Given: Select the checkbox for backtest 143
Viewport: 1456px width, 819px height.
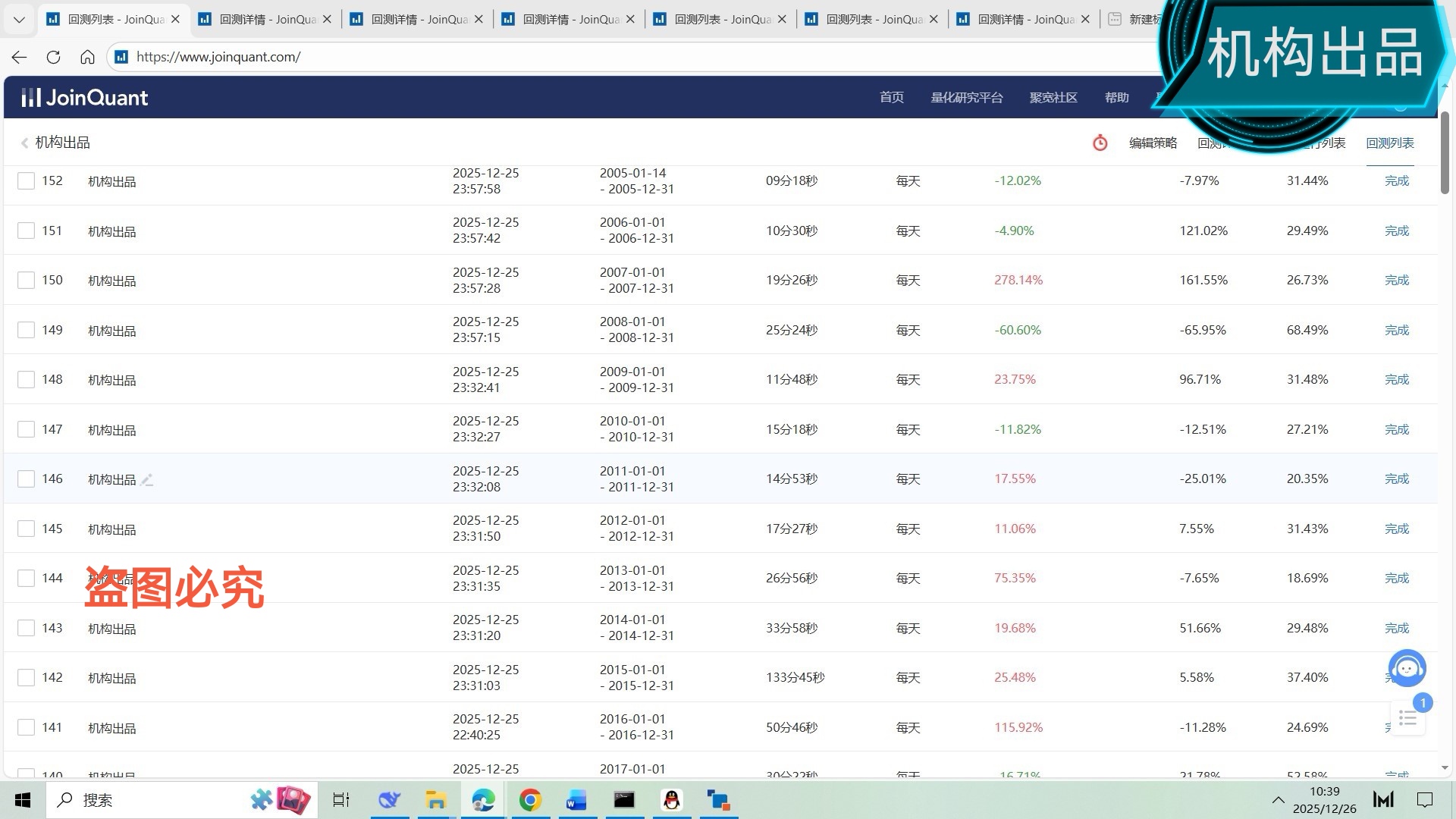Looking at the screenshot, I should coord(26,628).
